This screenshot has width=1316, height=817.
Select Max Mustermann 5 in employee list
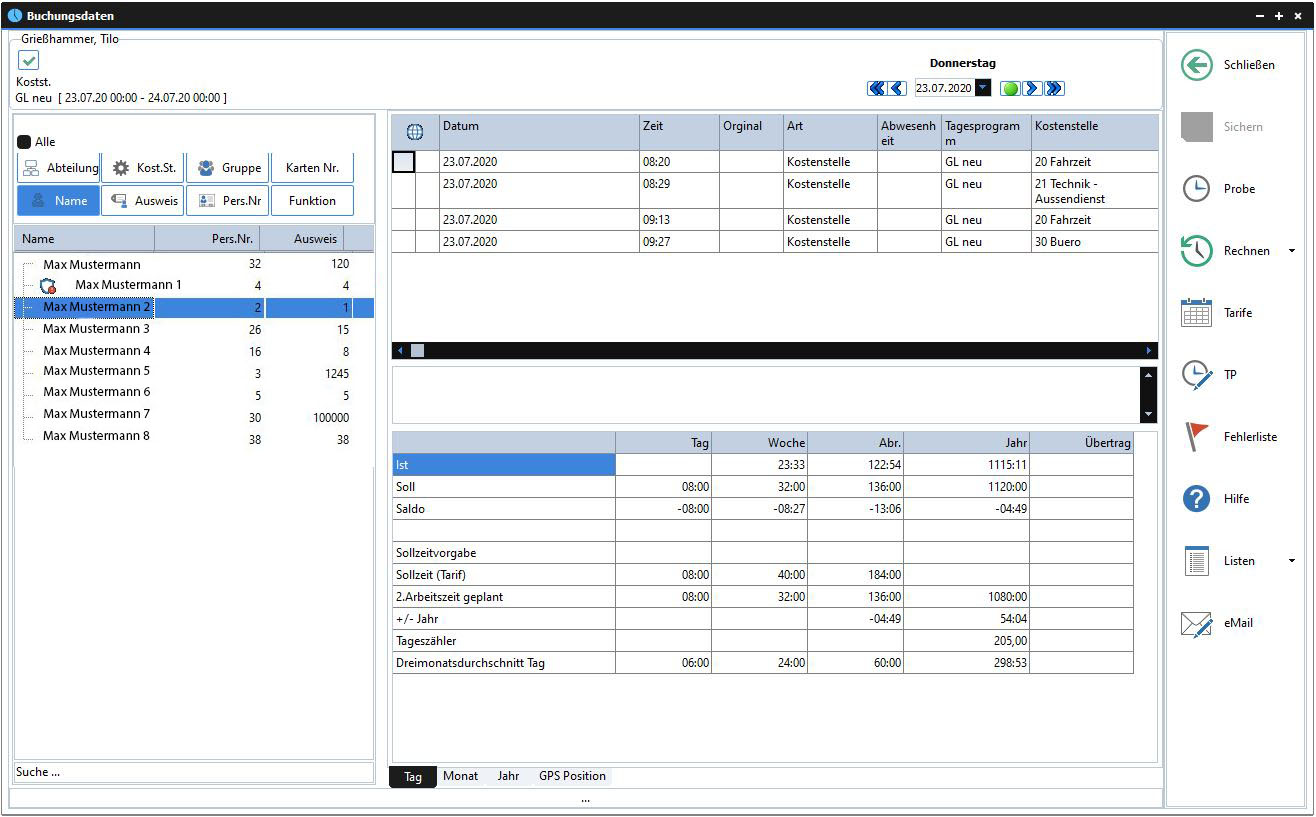pyautogui.click(x=96, y=371)
